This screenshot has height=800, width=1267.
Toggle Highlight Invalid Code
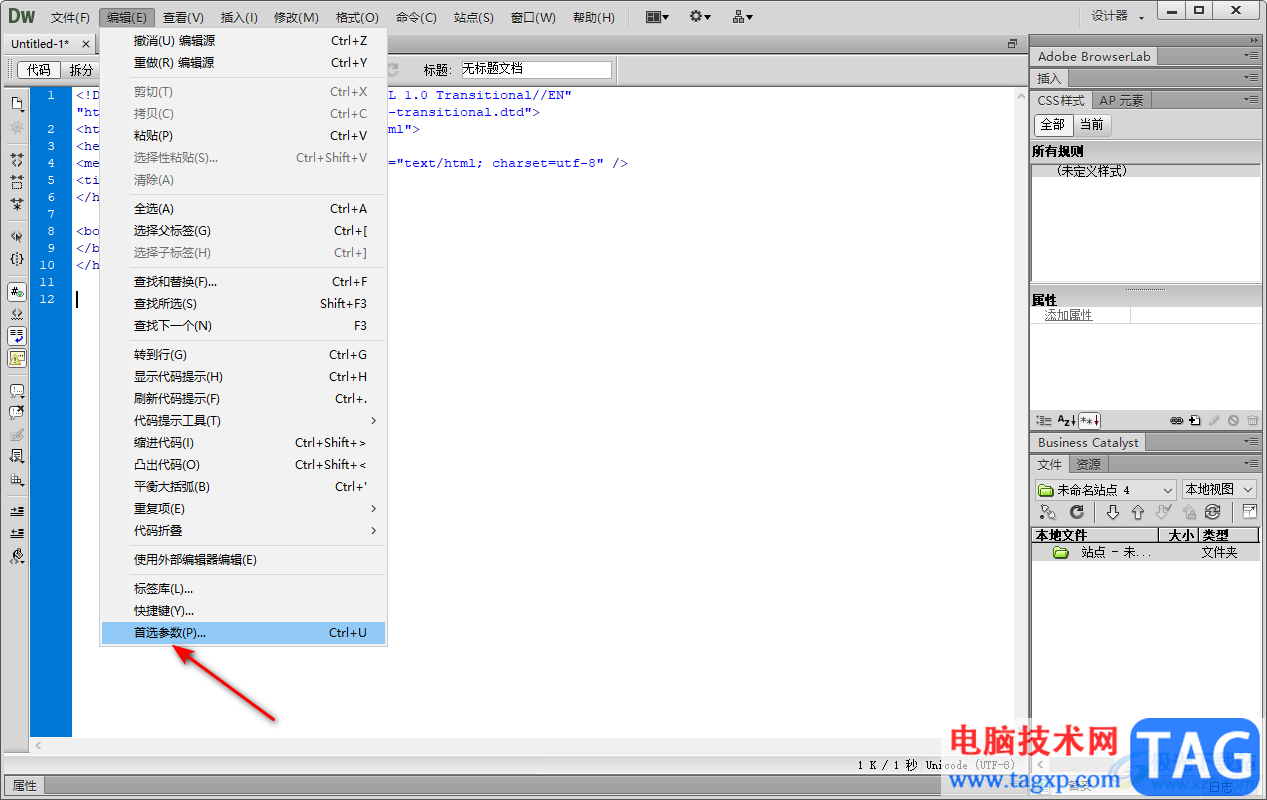(17, 314)
